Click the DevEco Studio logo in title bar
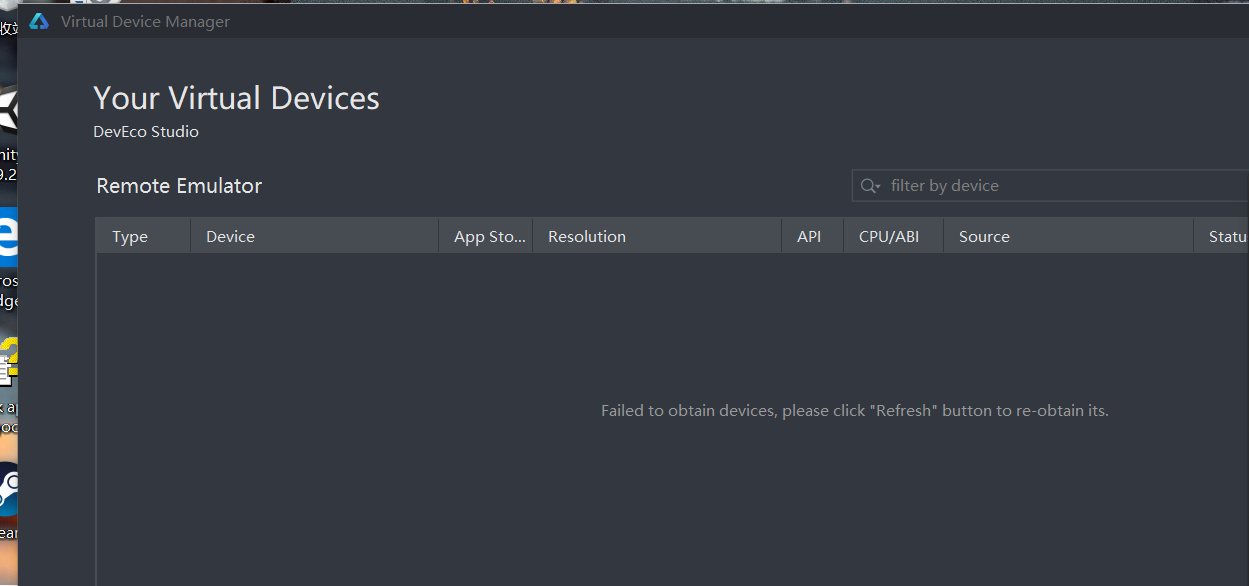This screenshot has width=1249, height=586. coord(39,21)
